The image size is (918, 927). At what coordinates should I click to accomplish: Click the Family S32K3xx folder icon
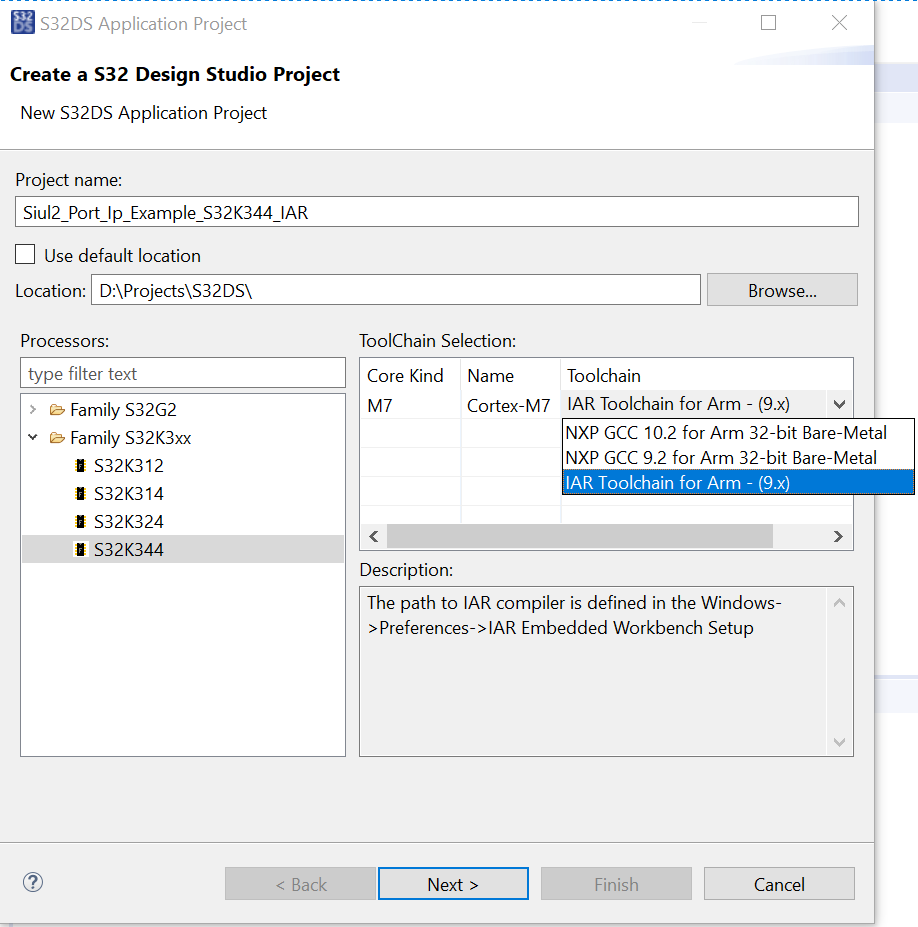(57, 438)
